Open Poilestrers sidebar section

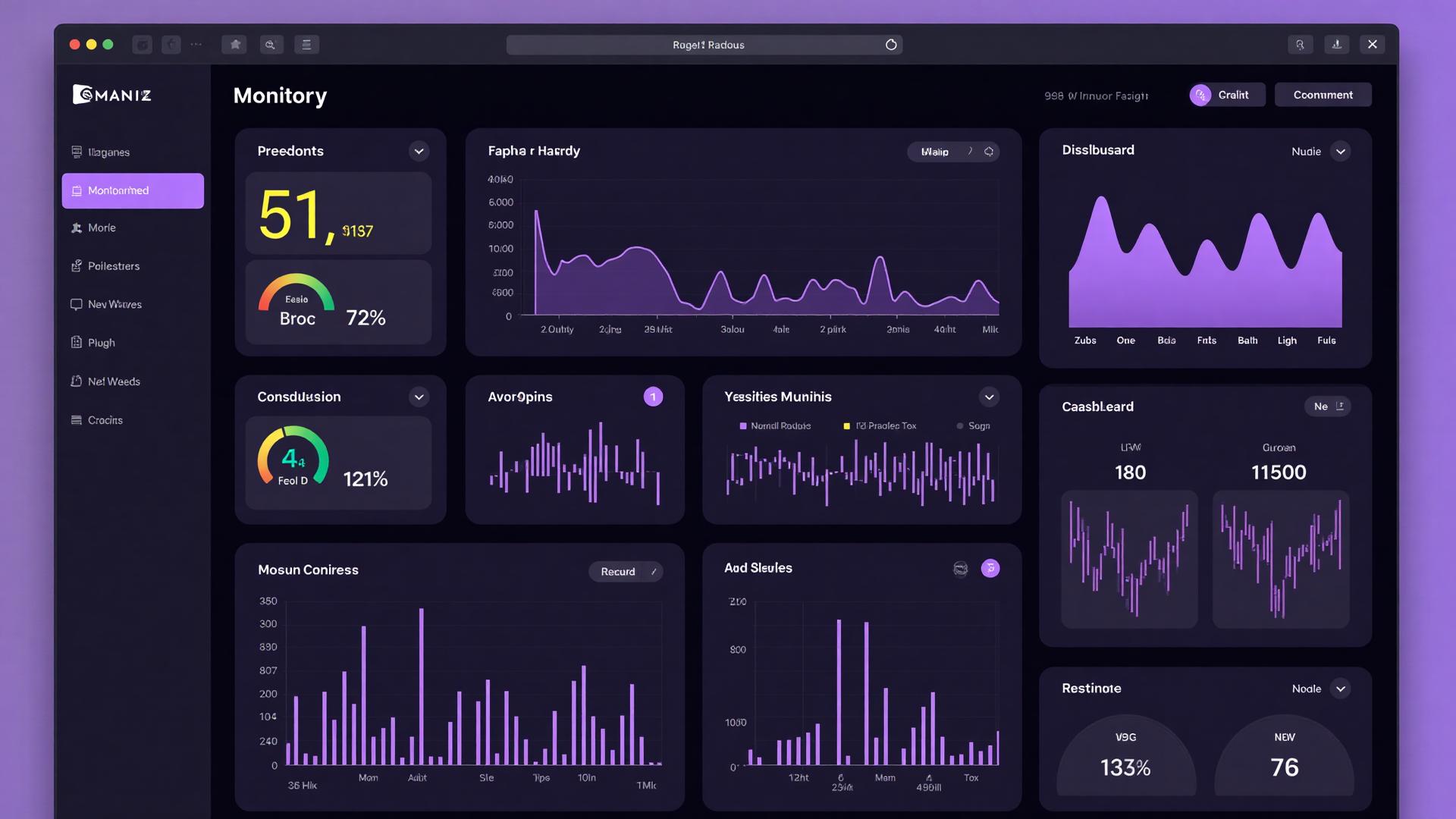tap(133, 266)
